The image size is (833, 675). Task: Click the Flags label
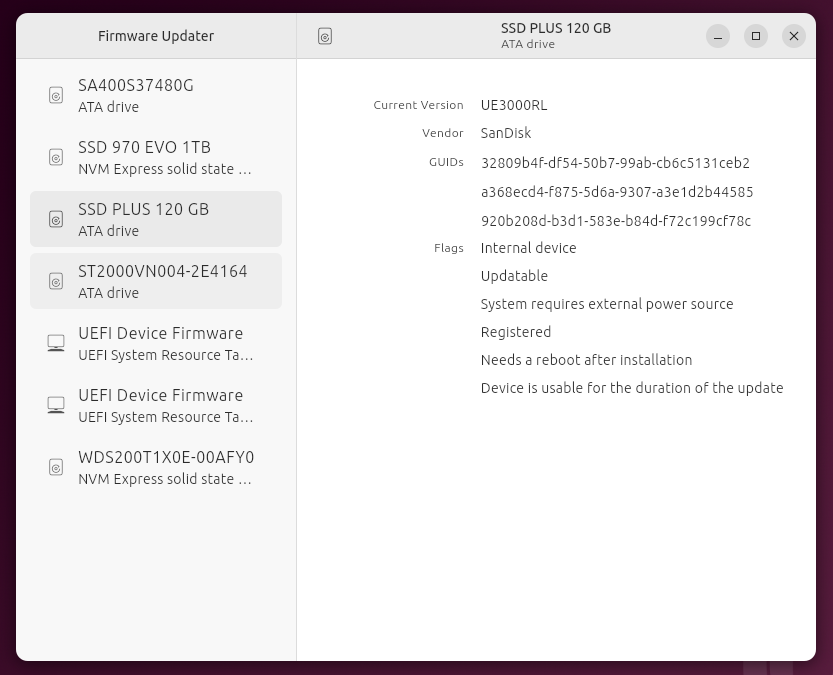pyautogui.click(x=448, y=248)
